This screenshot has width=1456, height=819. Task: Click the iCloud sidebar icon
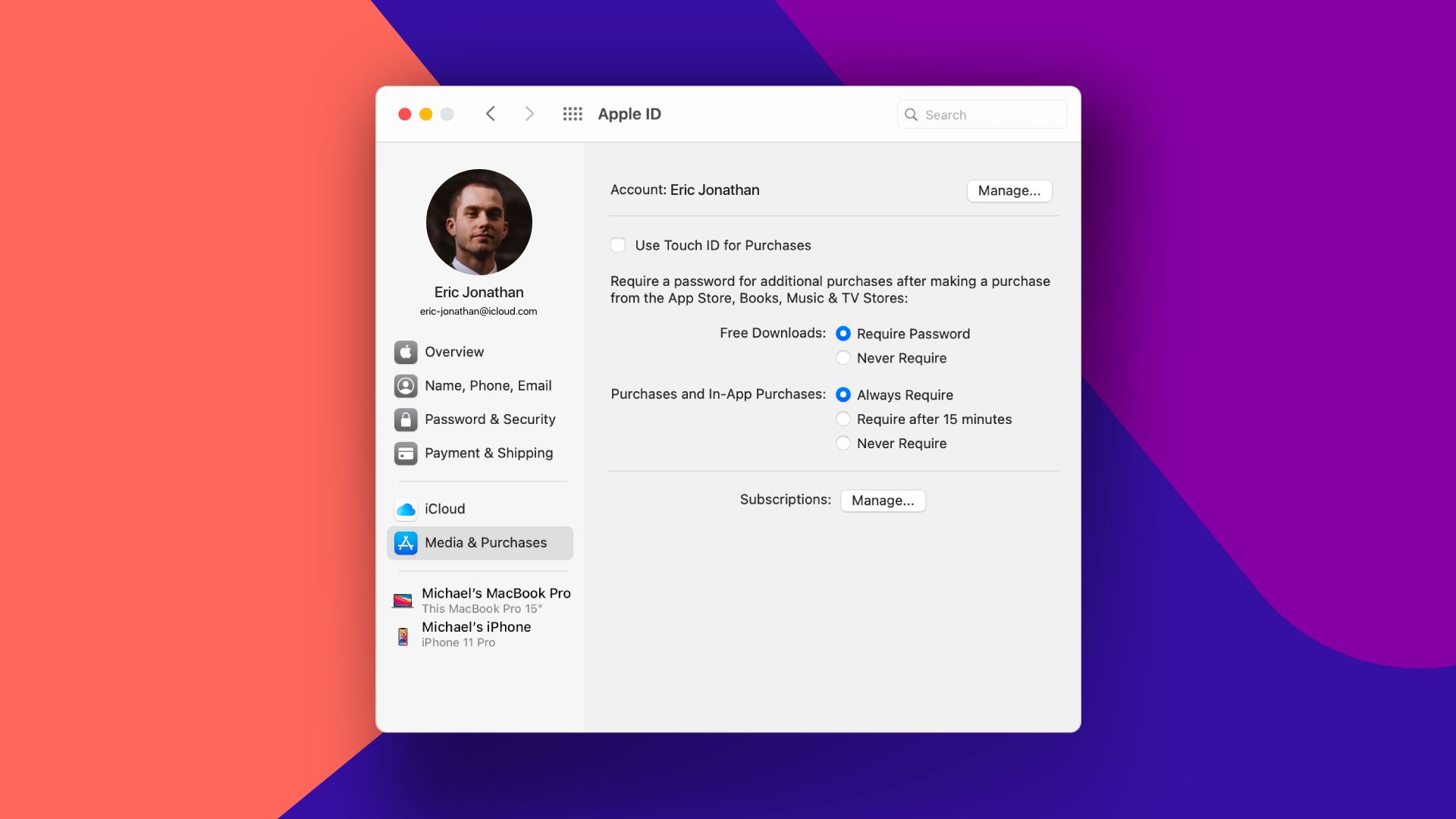[405, 508]
